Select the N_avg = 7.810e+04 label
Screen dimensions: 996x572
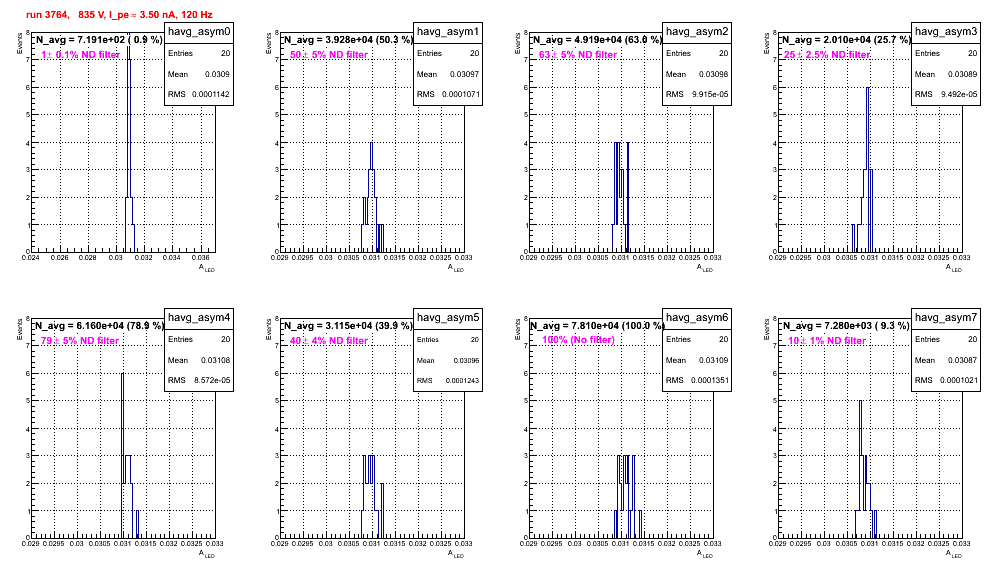597,326
